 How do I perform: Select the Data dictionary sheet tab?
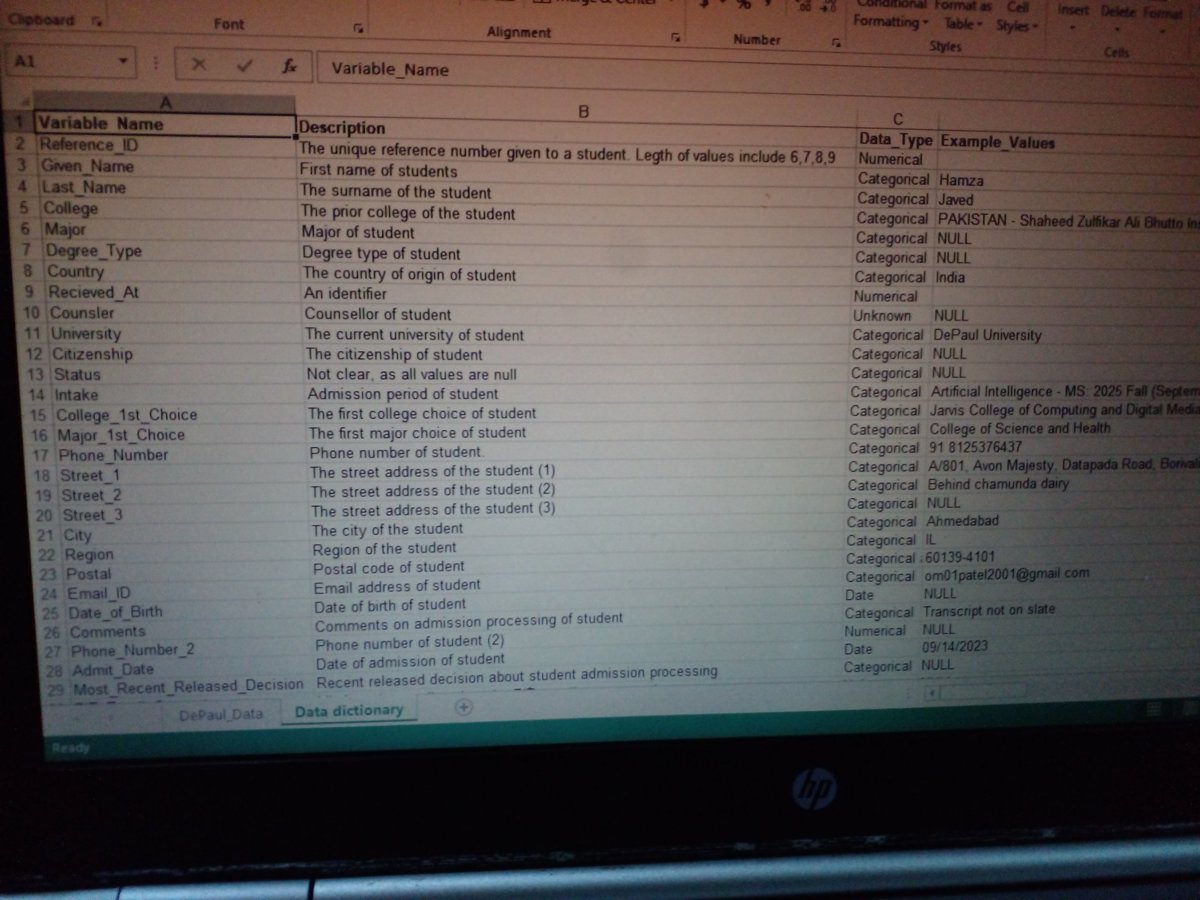(x=349, y=710)
